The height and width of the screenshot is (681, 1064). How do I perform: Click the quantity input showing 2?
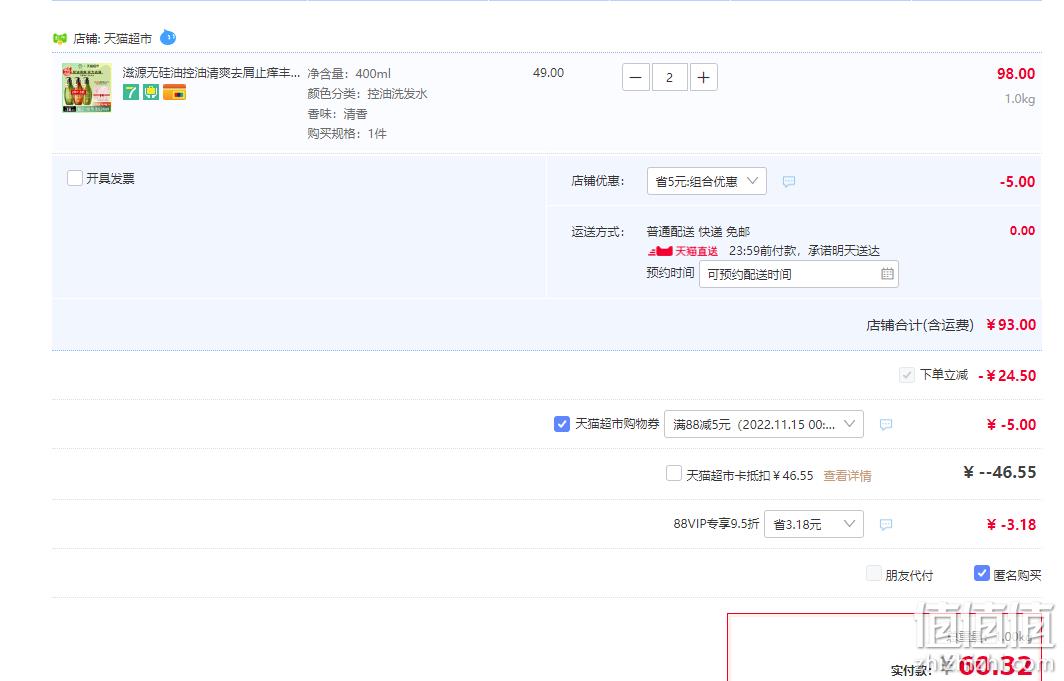tap(670, 77)
